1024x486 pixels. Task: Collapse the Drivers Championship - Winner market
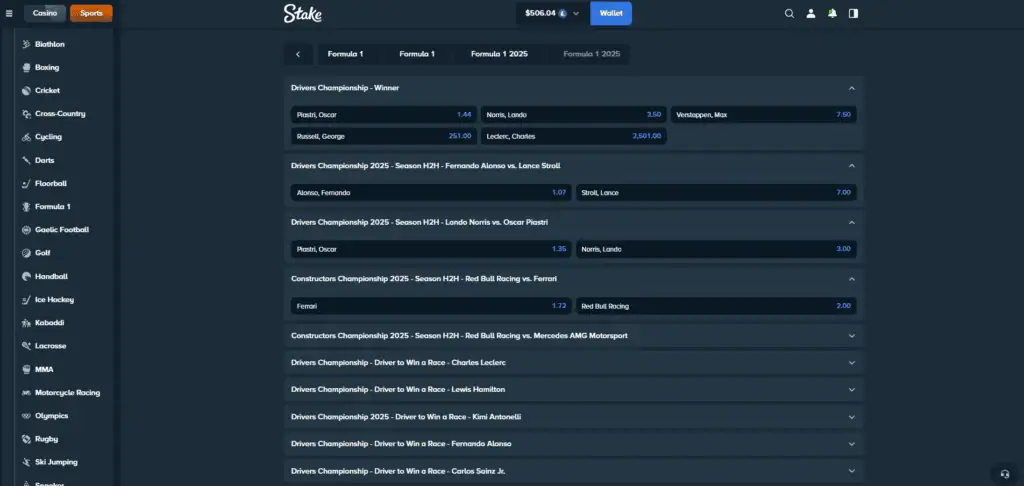[x=851, y=88]
